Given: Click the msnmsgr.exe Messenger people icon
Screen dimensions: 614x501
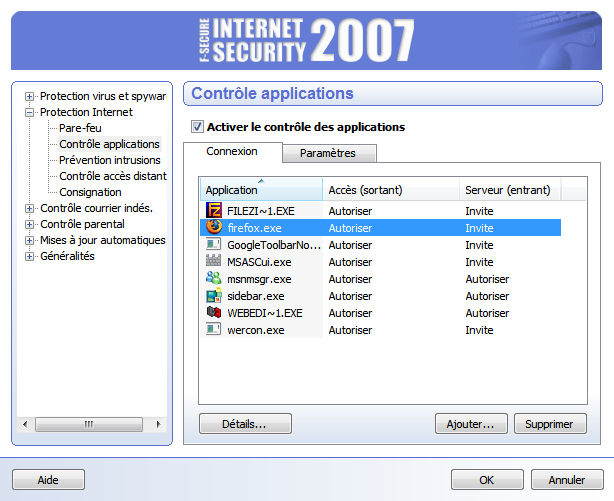Looking at the screenshot, I should pyautogui.click(x=214, y=278).
